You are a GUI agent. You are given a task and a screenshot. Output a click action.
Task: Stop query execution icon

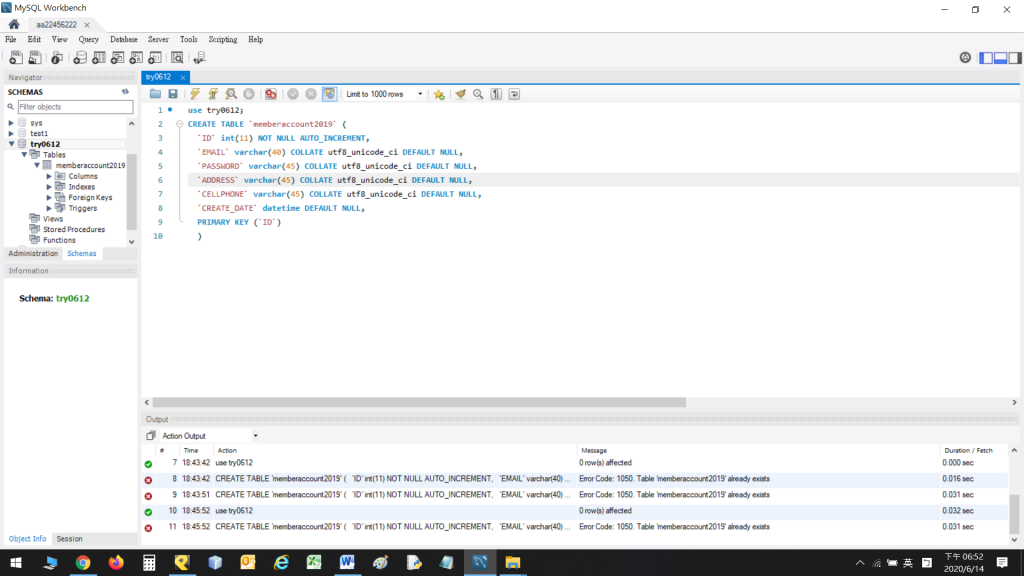tap(249, 94)
